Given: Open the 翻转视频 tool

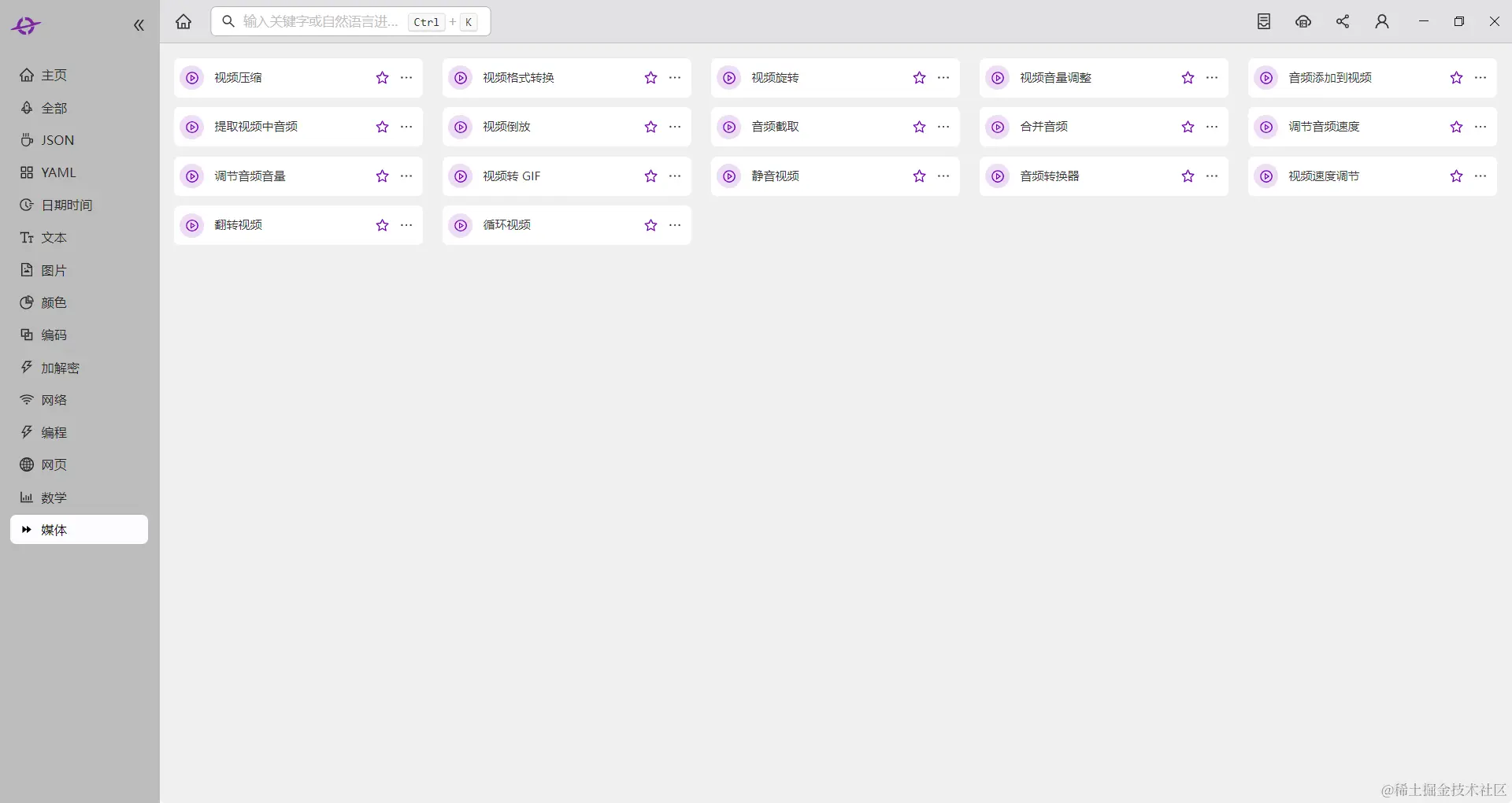Looking at the screenshot, I should tap(298, 225).
